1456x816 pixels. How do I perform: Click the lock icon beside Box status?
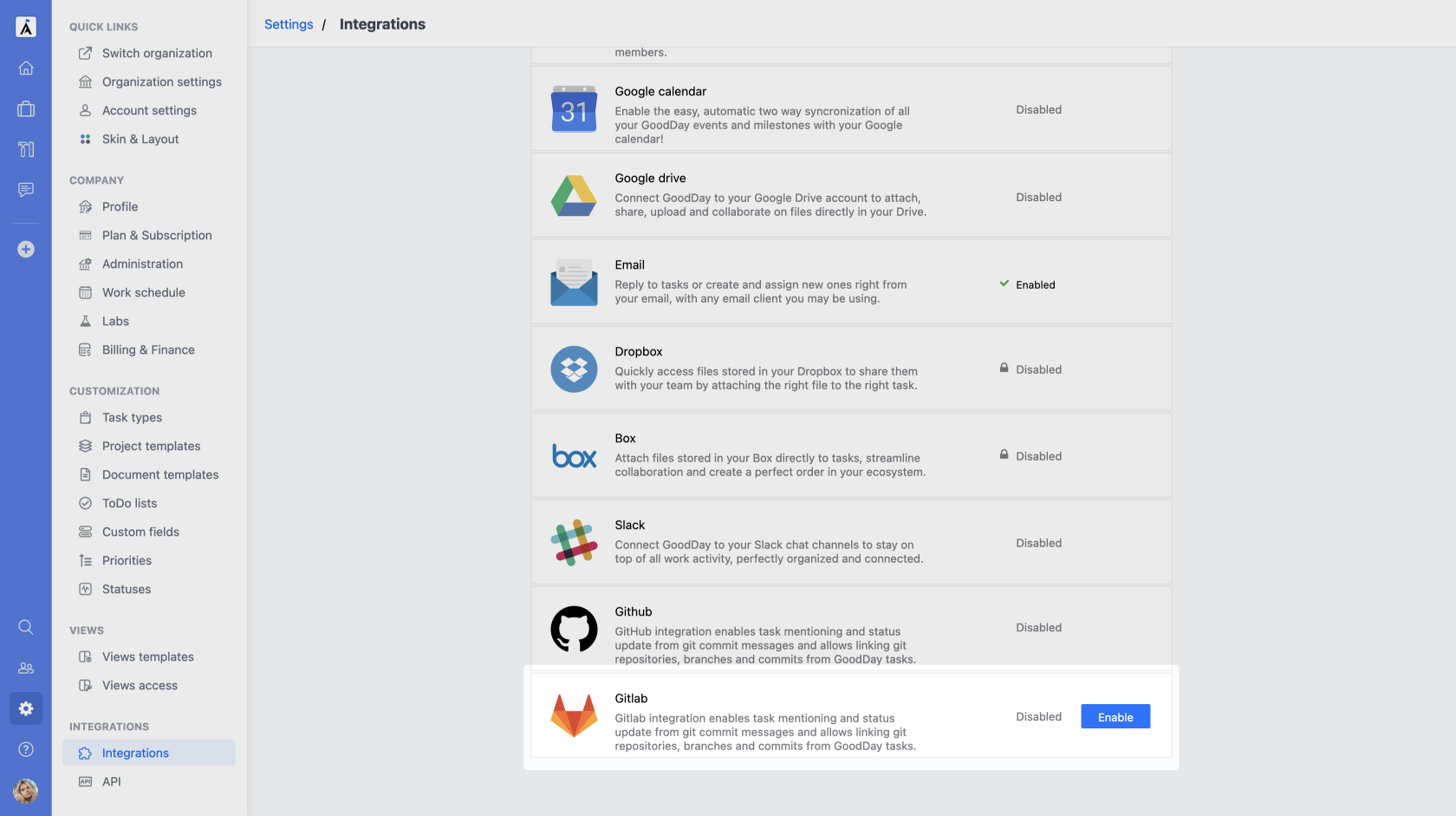[x=1004, y=455]
